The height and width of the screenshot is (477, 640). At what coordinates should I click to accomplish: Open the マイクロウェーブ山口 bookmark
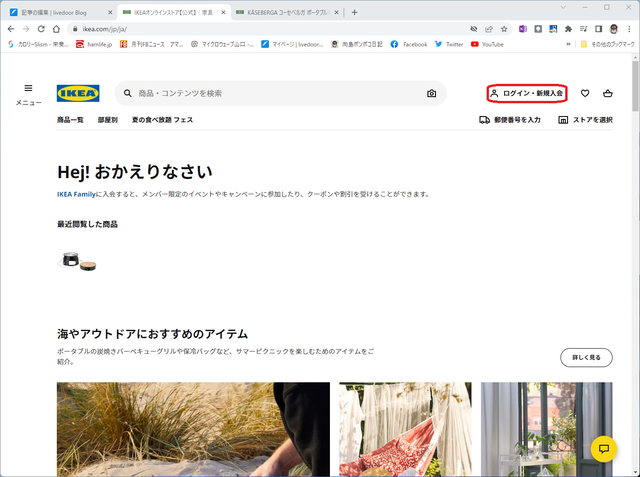point(222,44)
